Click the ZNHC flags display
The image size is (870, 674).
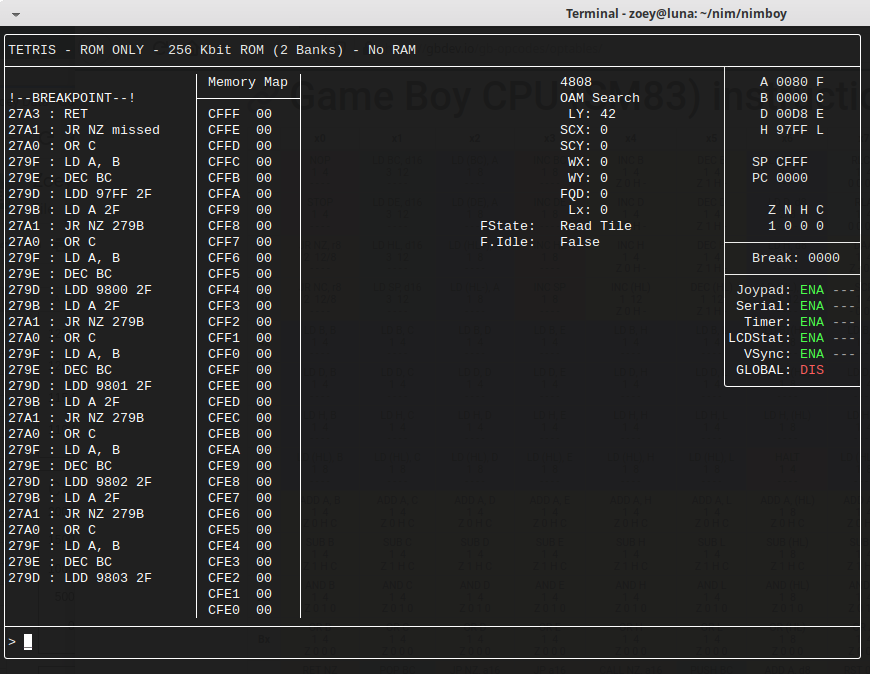point(795,209)
